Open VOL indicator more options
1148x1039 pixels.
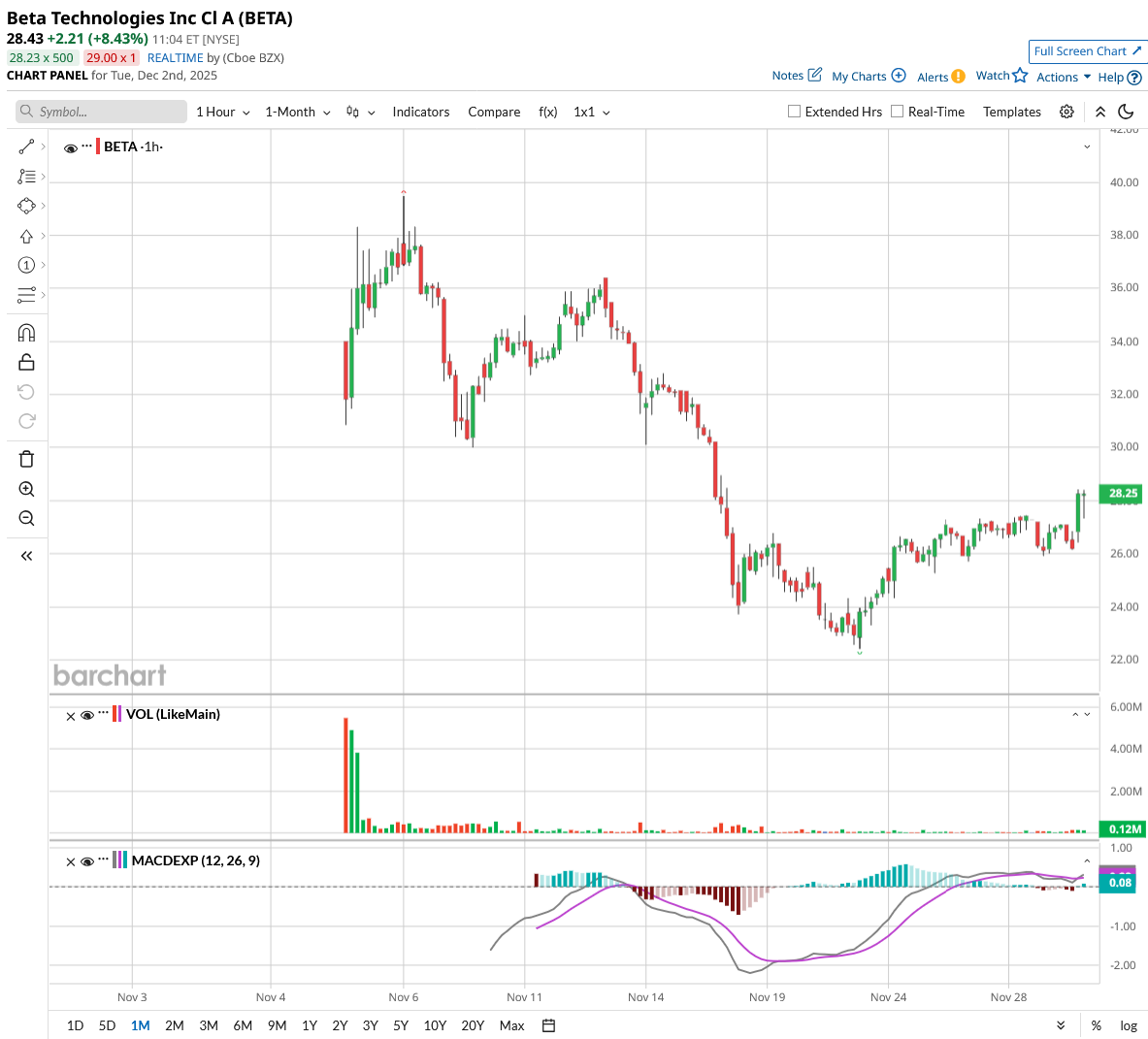(x=103, y=711)
